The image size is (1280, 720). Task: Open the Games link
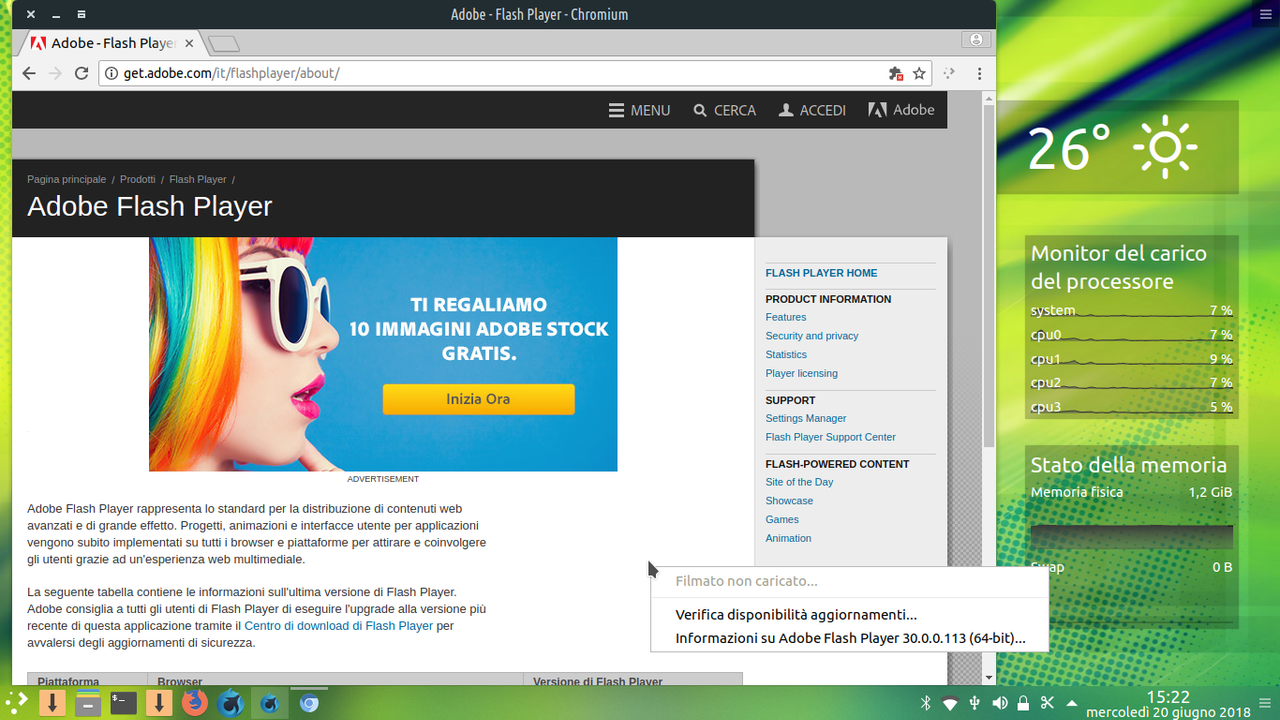(782, 520)
